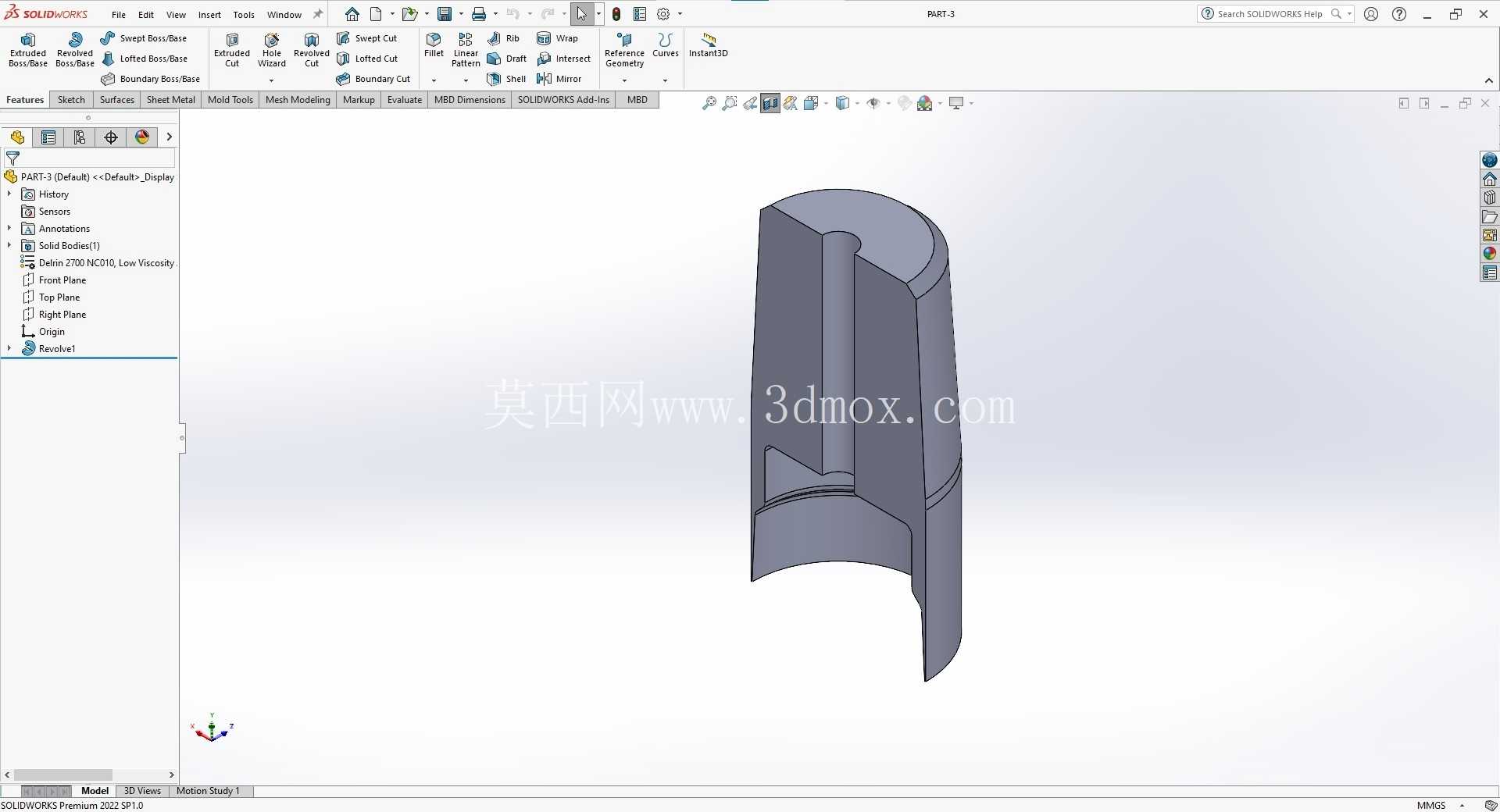Click the Zoom to Fit icon

[709, 103]
